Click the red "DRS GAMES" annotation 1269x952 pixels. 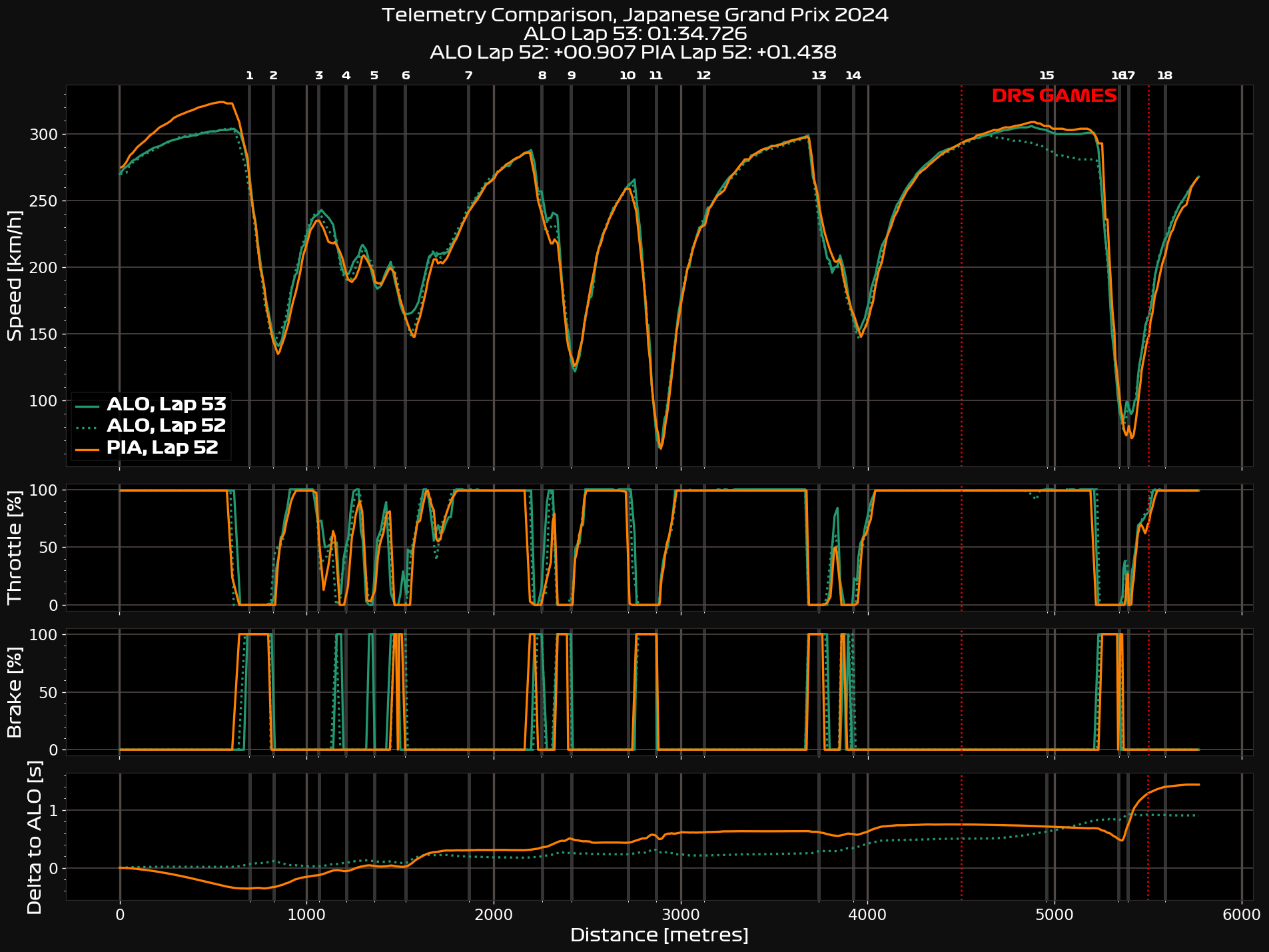pos(1054,97)
